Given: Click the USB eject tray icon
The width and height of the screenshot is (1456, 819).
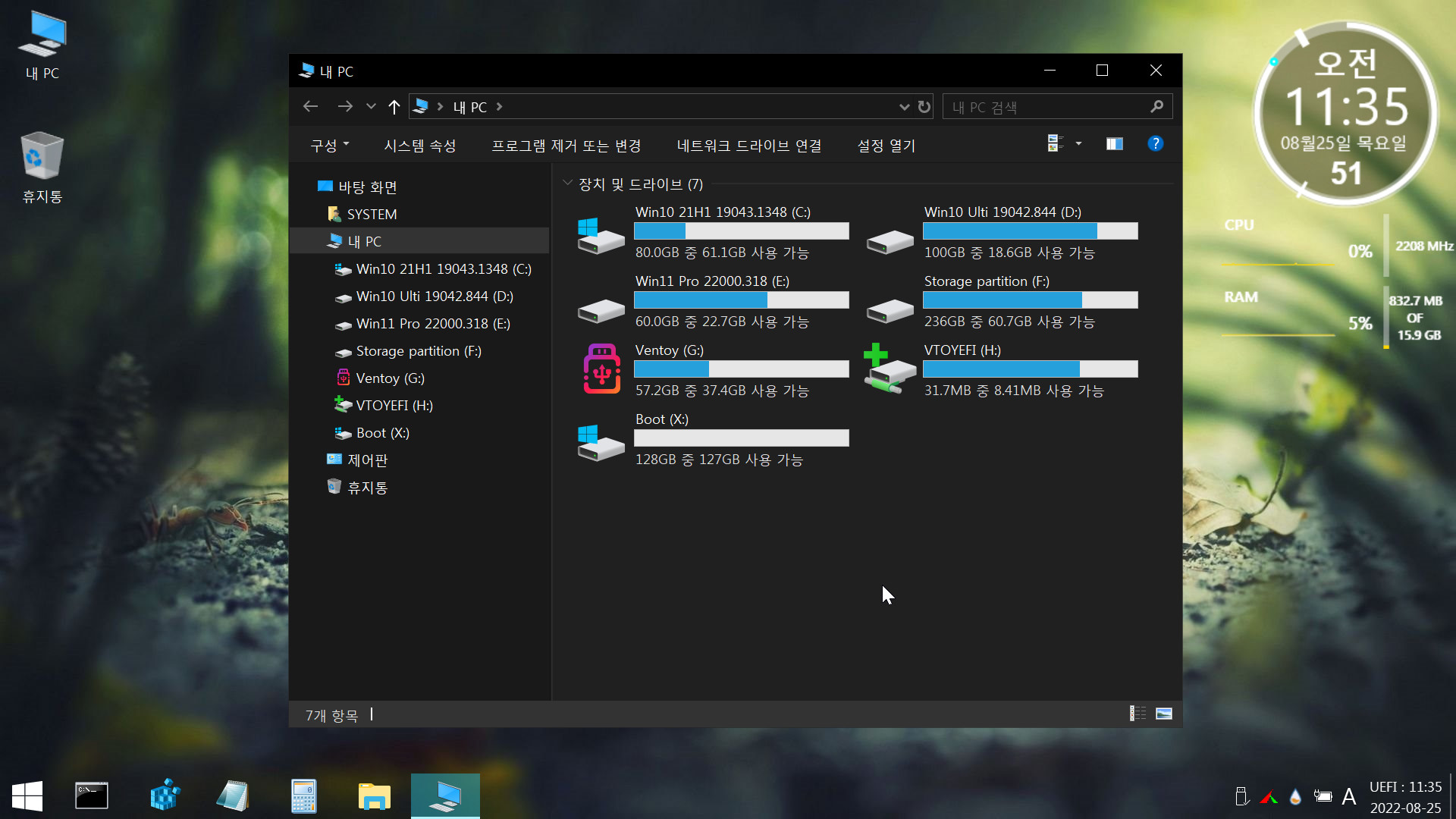Looking at the screenshot, I should point(1241,796).
